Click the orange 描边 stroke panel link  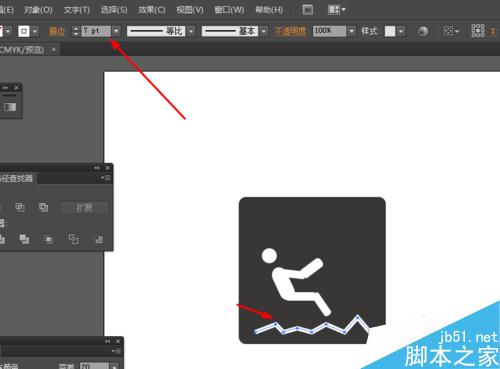(57, 31)
